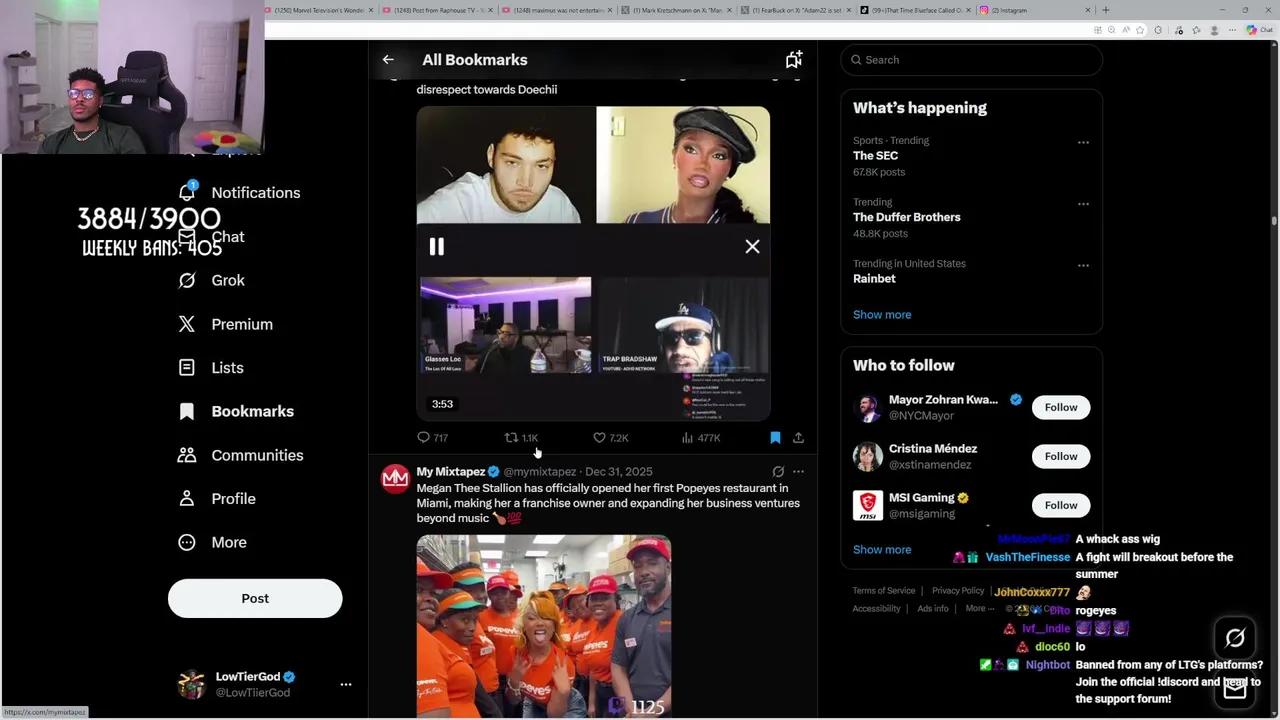This screenshot has width=1280, height=720.
Task: Switch to Post from Raphouse TV tab
Action: coord(438,10)
